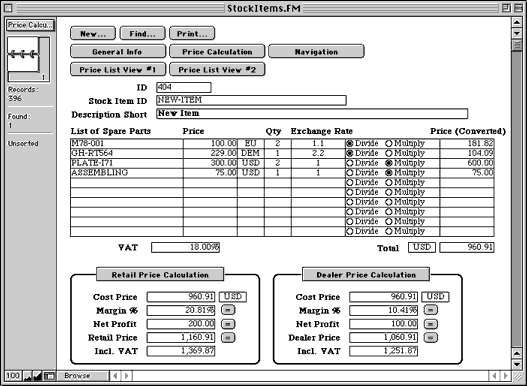Viewport: 527px width, 386px height.
Task: Click the VAT field showing 18.00%
Action: coord(186,247)
